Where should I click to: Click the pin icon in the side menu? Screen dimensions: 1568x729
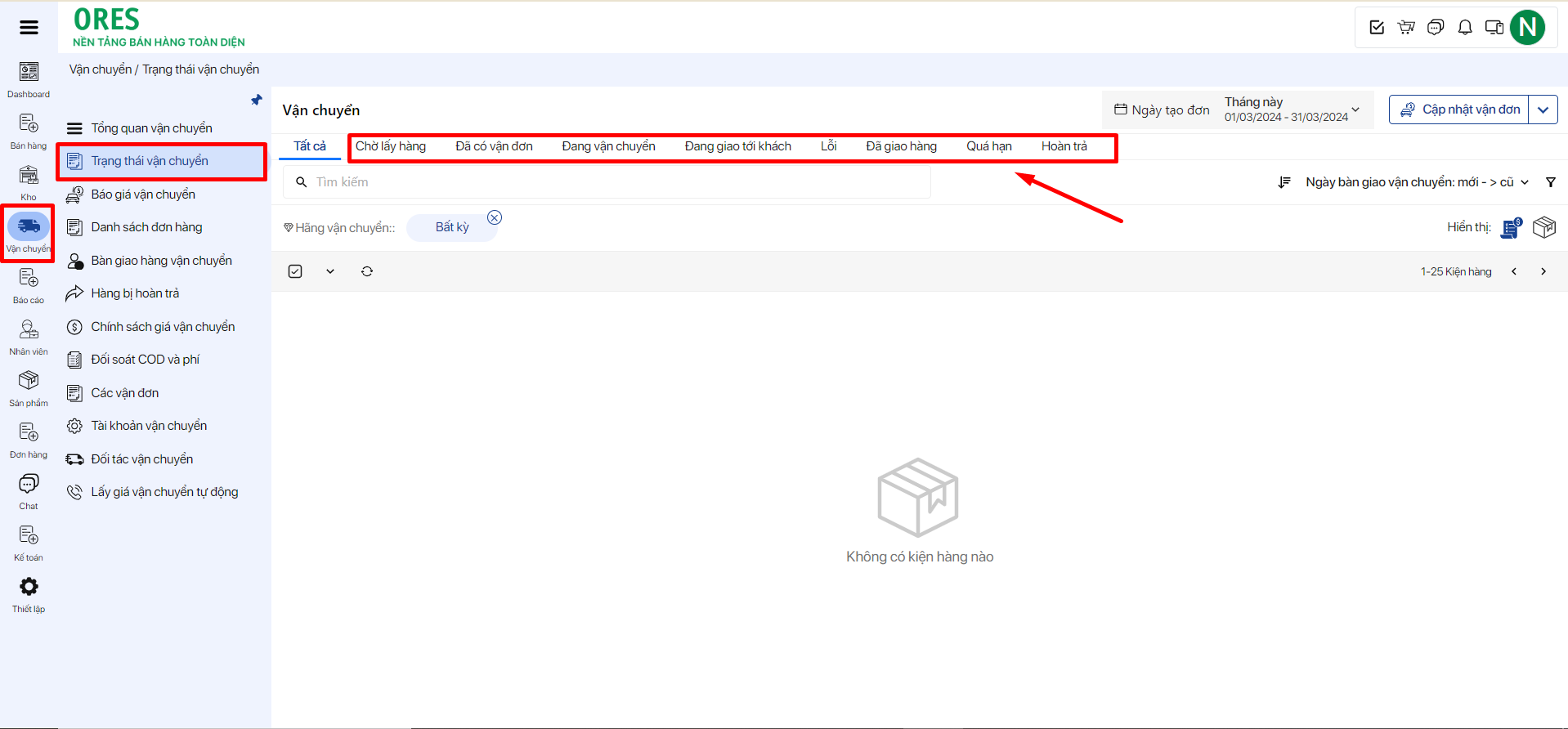[257, 100]
